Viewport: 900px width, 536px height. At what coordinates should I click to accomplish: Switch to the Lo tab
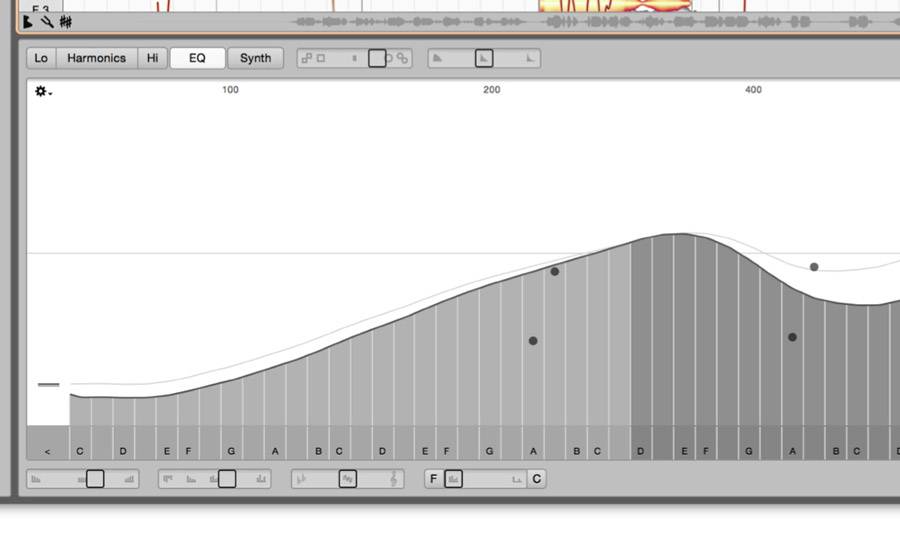(x=41, y=58)
